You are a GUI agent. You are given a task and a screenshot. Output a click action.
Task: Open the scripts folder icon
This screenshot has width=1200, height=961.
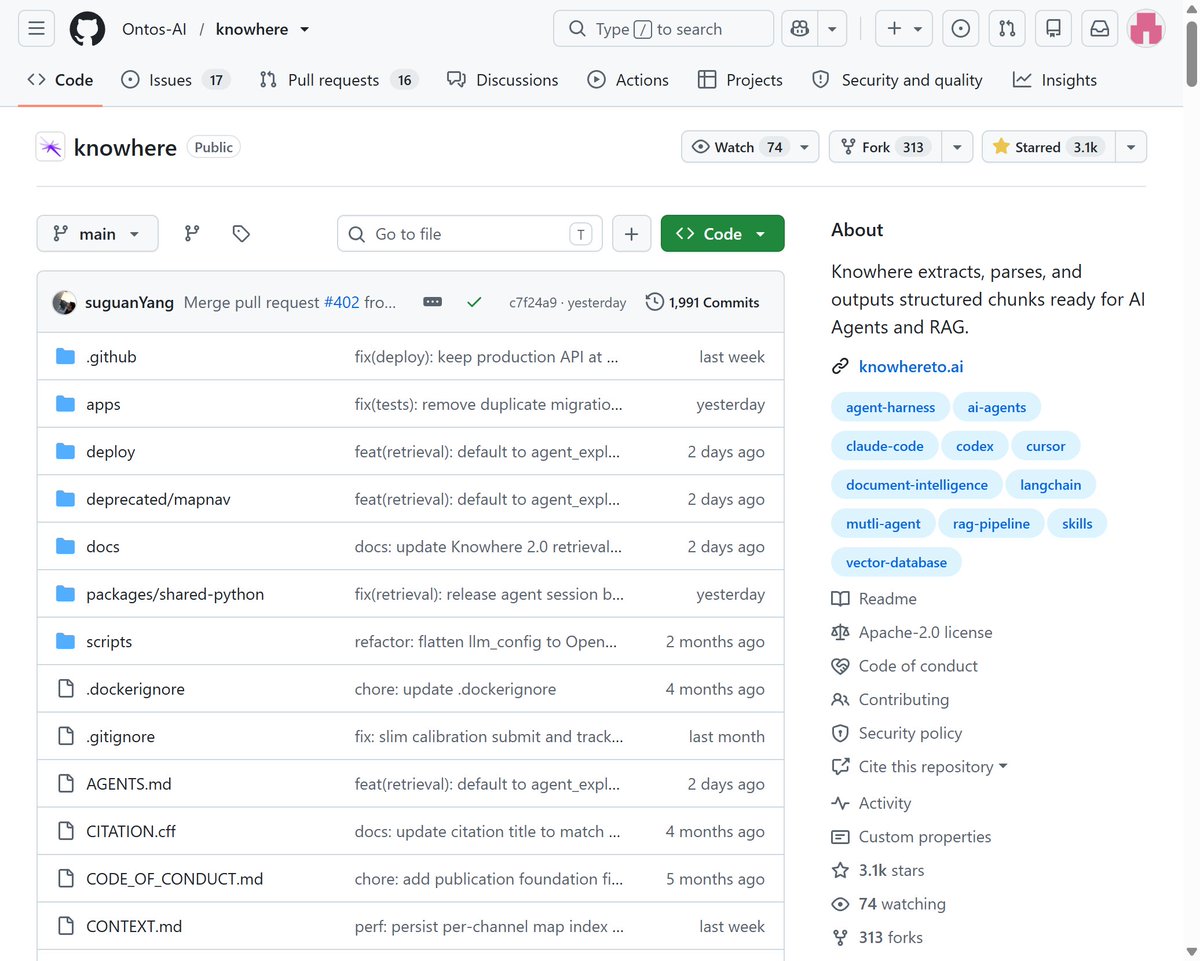click(x=66, y=642)
